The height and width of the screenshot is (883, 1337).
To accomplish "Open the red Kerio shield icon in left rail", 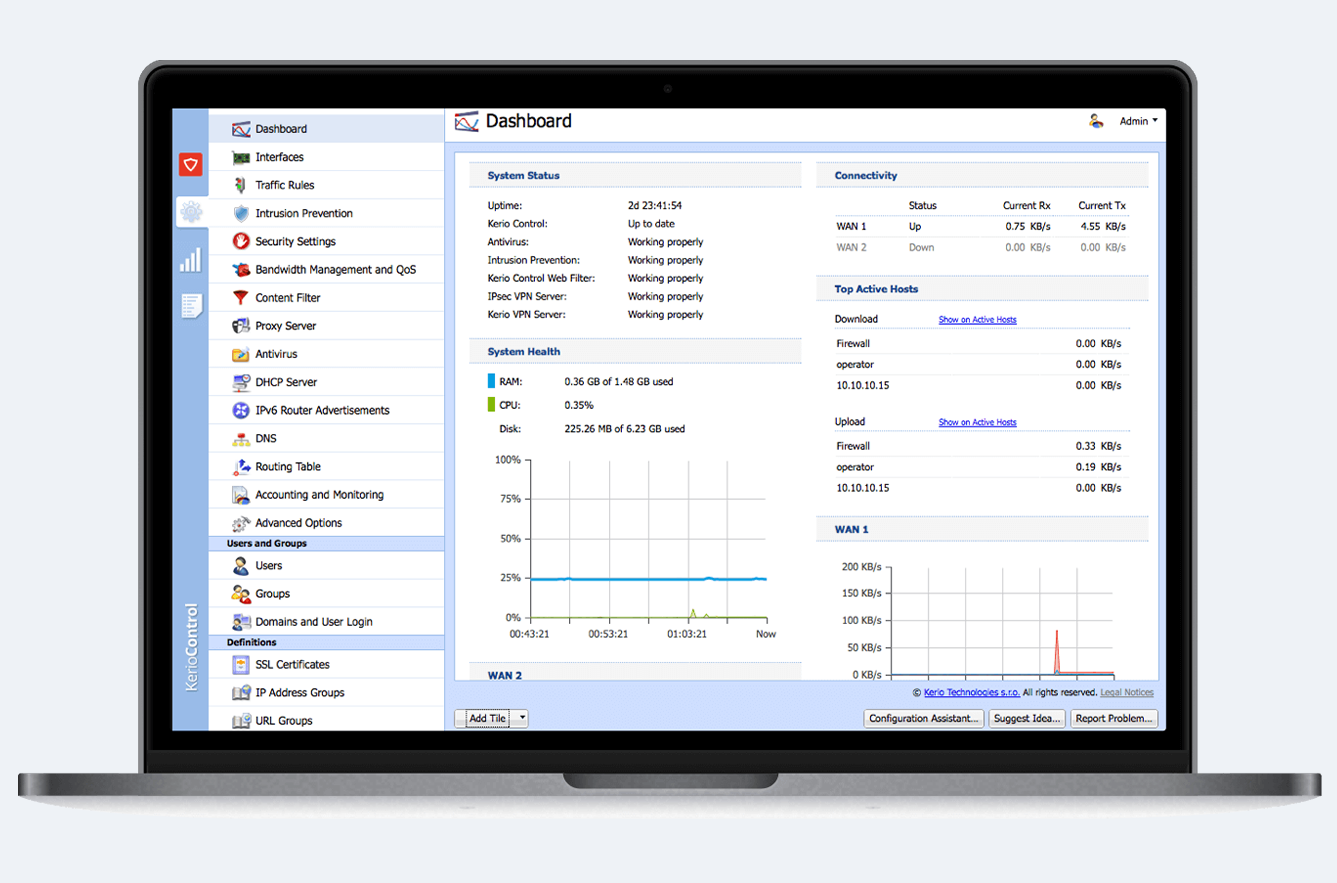I will tap(191, 165).
